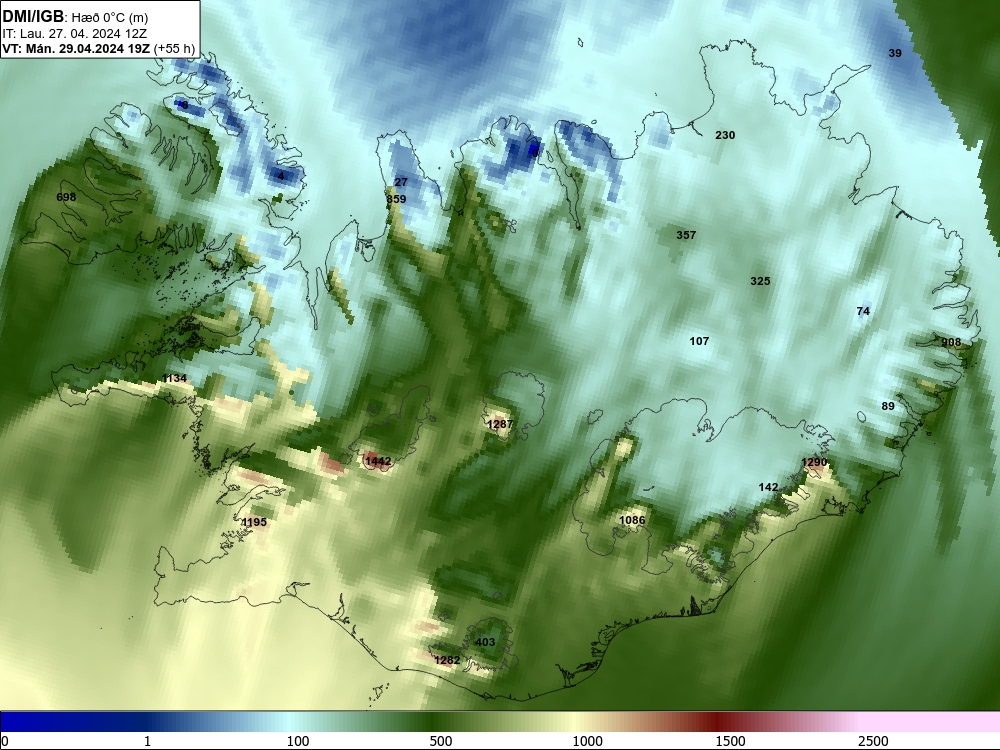Click the map value label 1287

[500, 424]
